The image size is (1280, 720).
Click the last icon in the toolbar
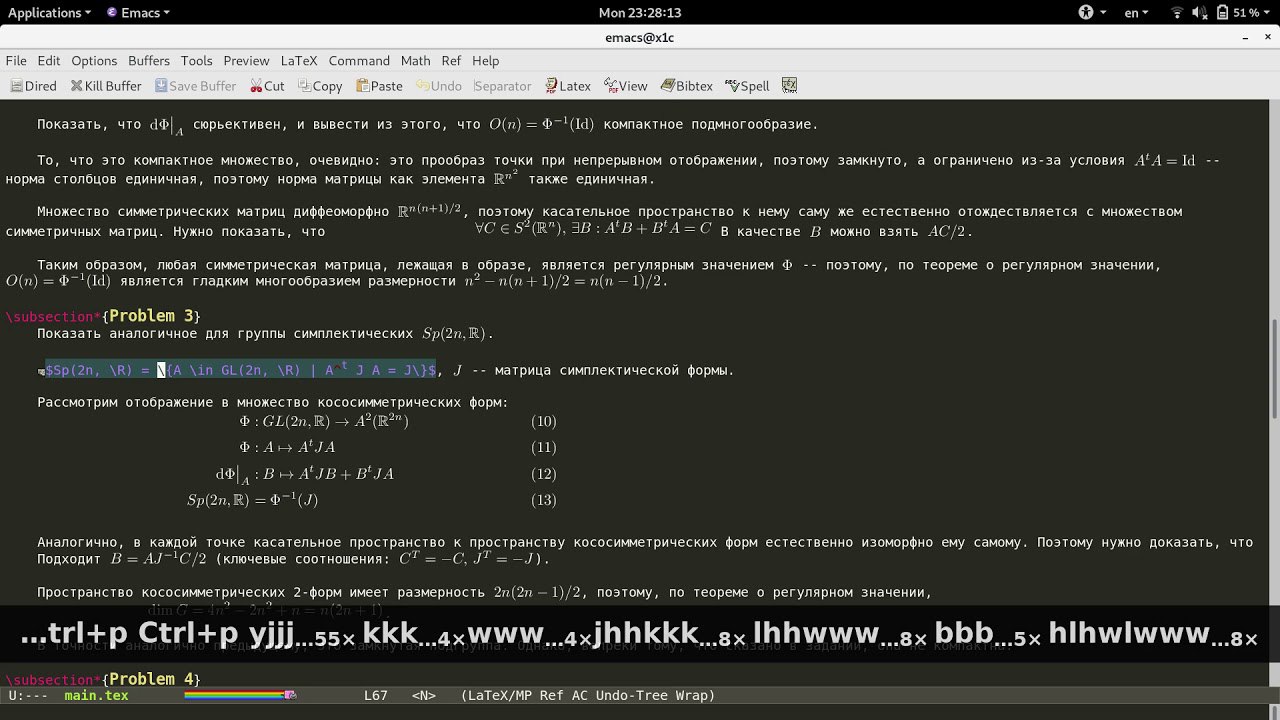click(789, 86)
